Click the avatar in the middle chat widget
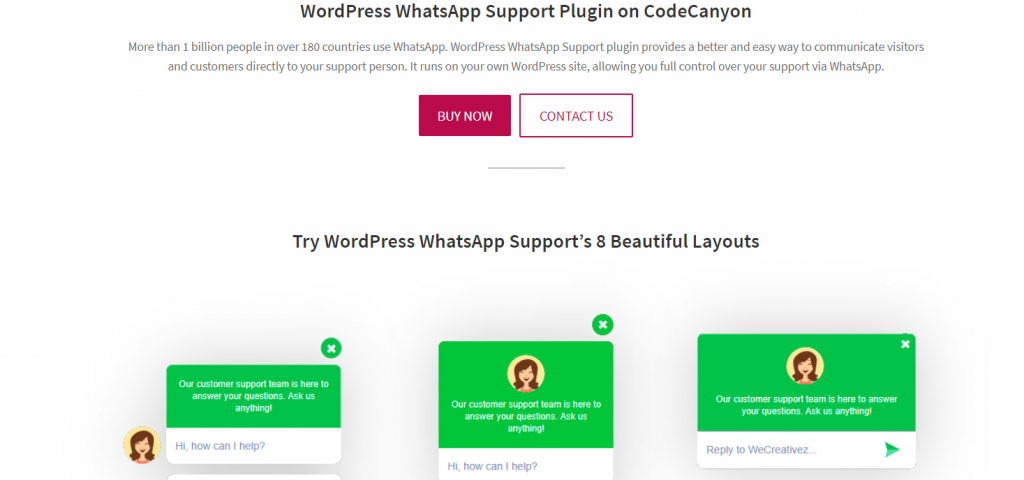Viewport: 1024px width, 480px height. tap(526, 374)
